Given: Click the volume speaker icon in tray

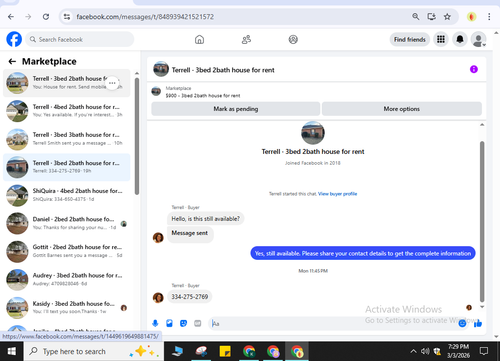Looking at the screenshot, I should click(425, 351).
